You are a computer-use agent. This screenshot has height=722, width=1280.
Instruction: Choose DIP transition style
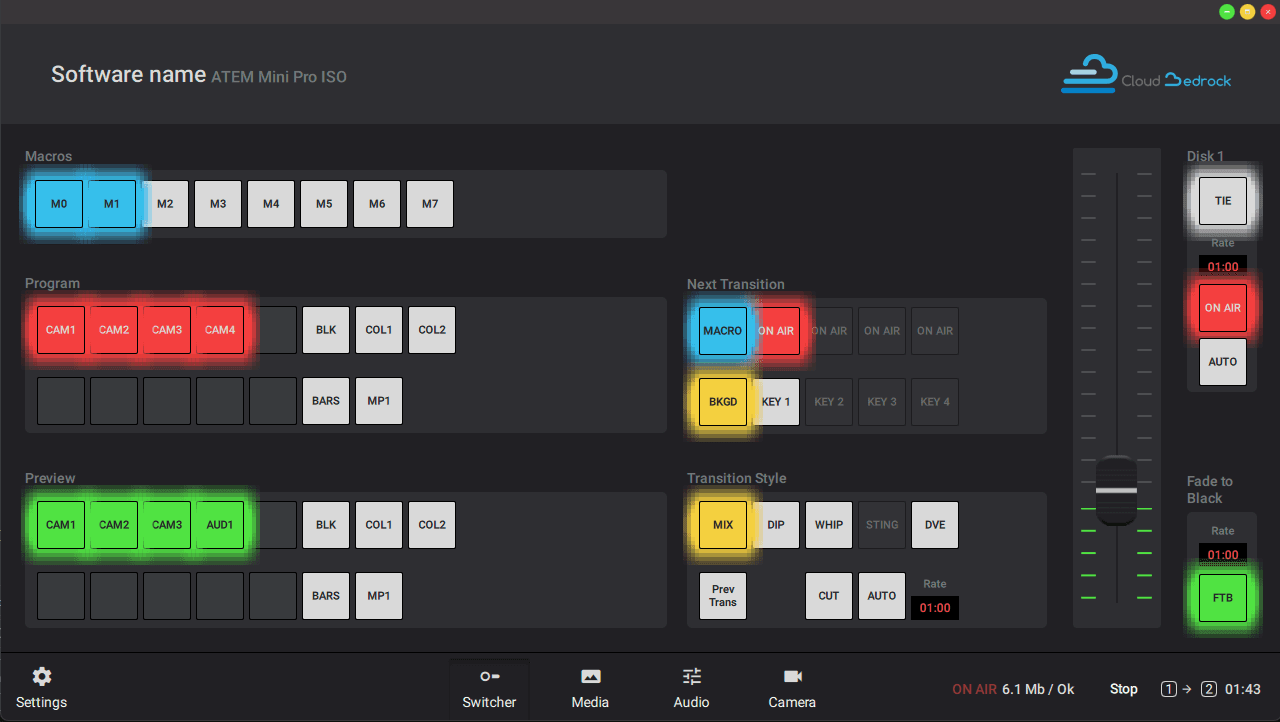point(776,525)
